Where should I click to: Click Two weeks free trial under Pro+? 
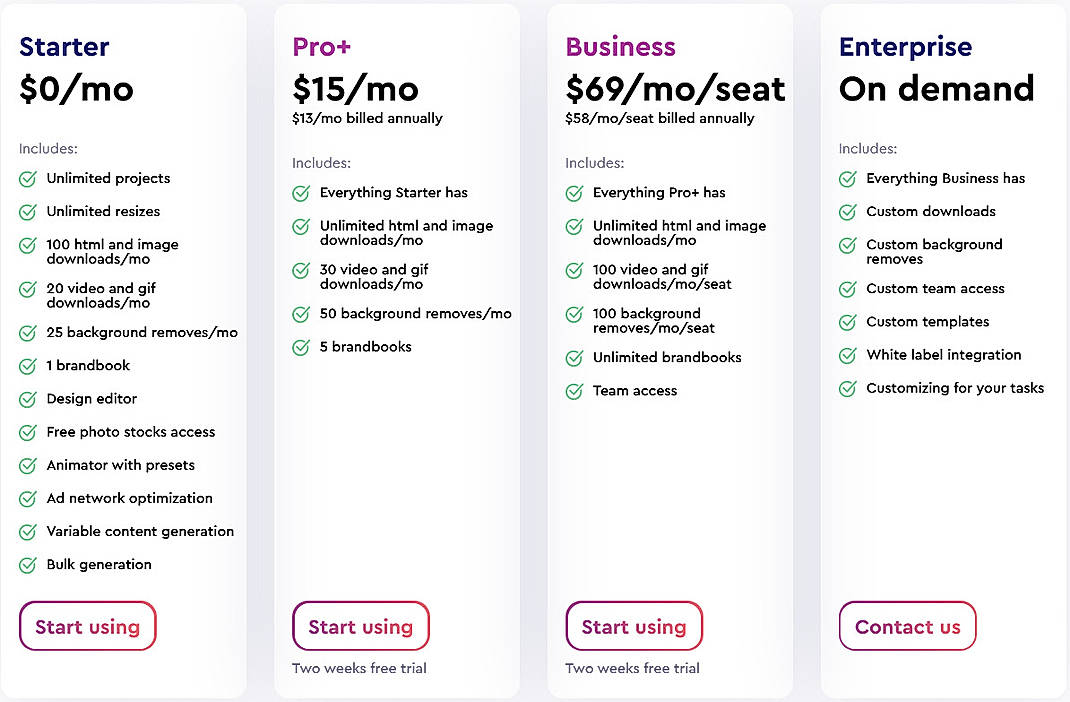click(x=359, y=668)
